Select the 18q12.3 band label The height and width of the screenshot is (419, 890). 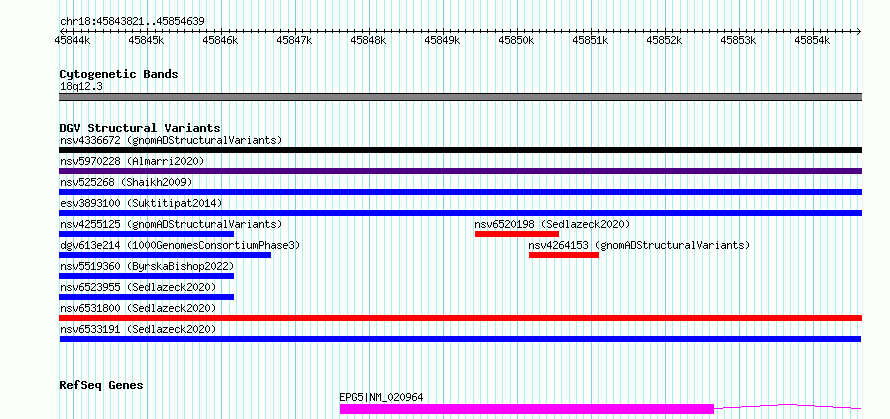(x=81, y=87)
